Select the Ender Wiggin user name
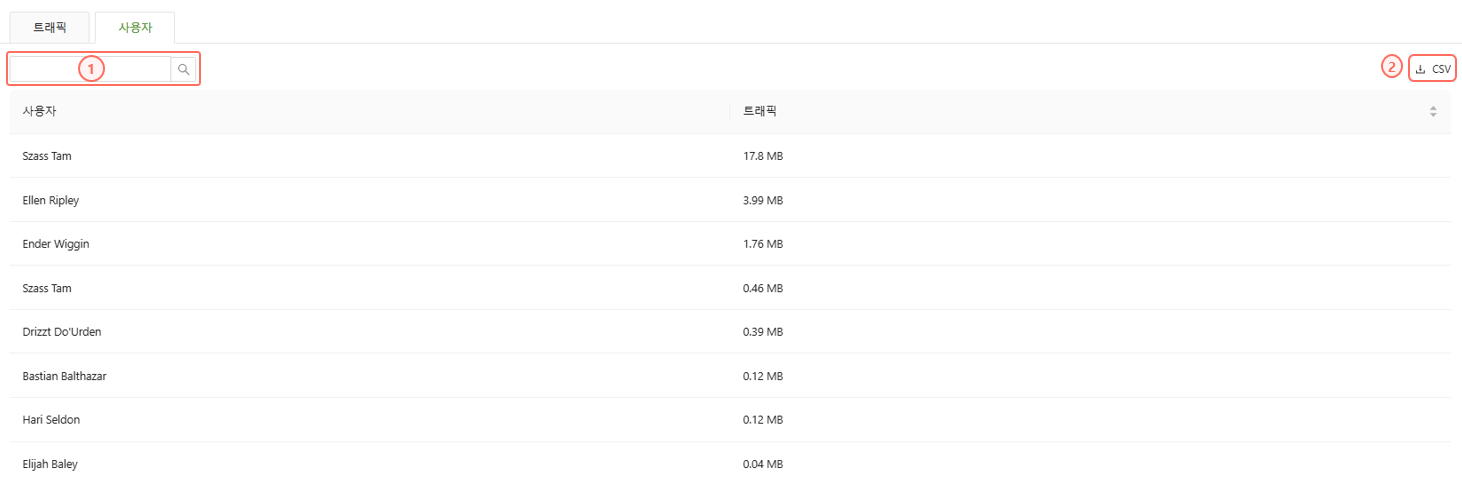The image size is (1462, 480). pyautogui.click(x=49, y=244)
